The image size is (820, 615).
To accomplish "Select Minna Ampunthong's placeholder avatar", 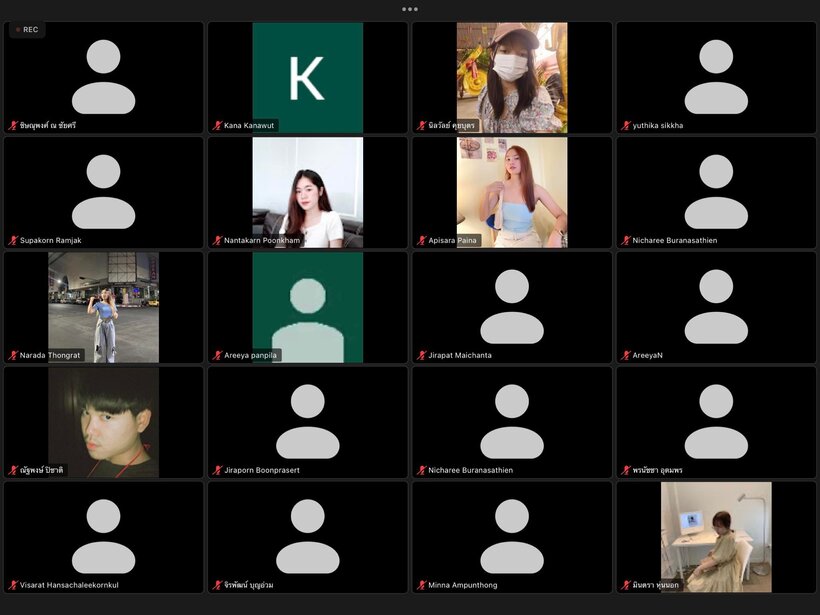I will pos(512,537).
